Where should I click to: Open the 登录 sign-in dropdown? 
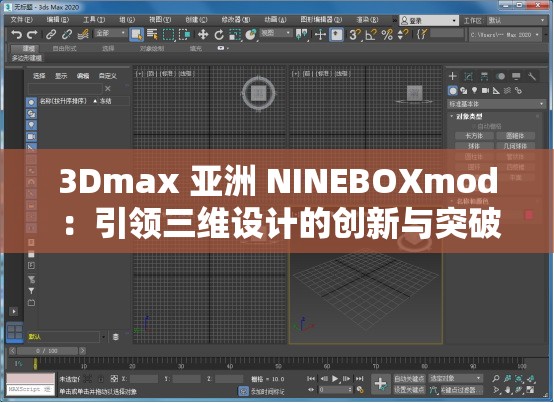pyautogui.click(x=429, y=20)
